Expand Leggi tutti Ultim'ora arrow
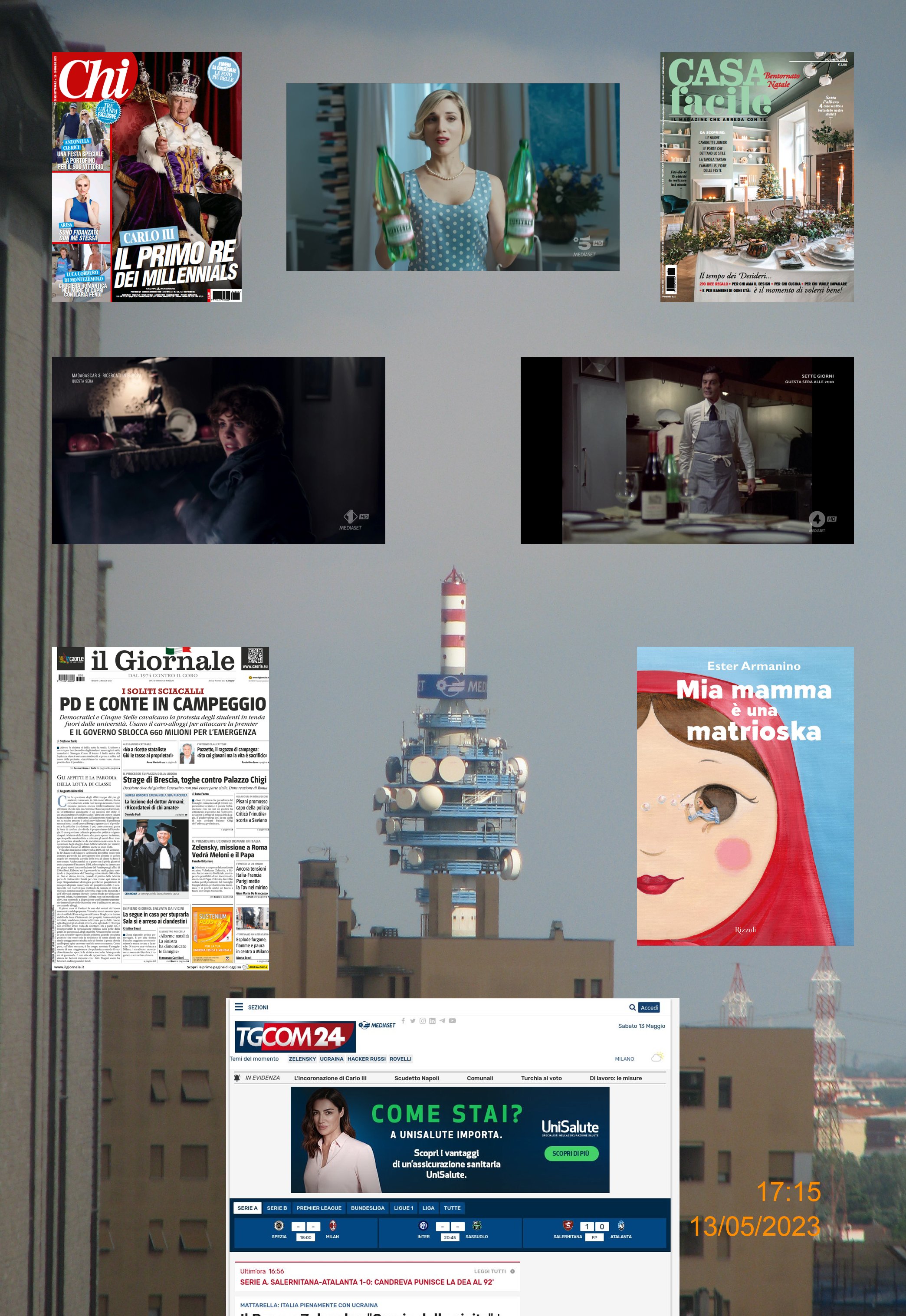 (512, 1271)
